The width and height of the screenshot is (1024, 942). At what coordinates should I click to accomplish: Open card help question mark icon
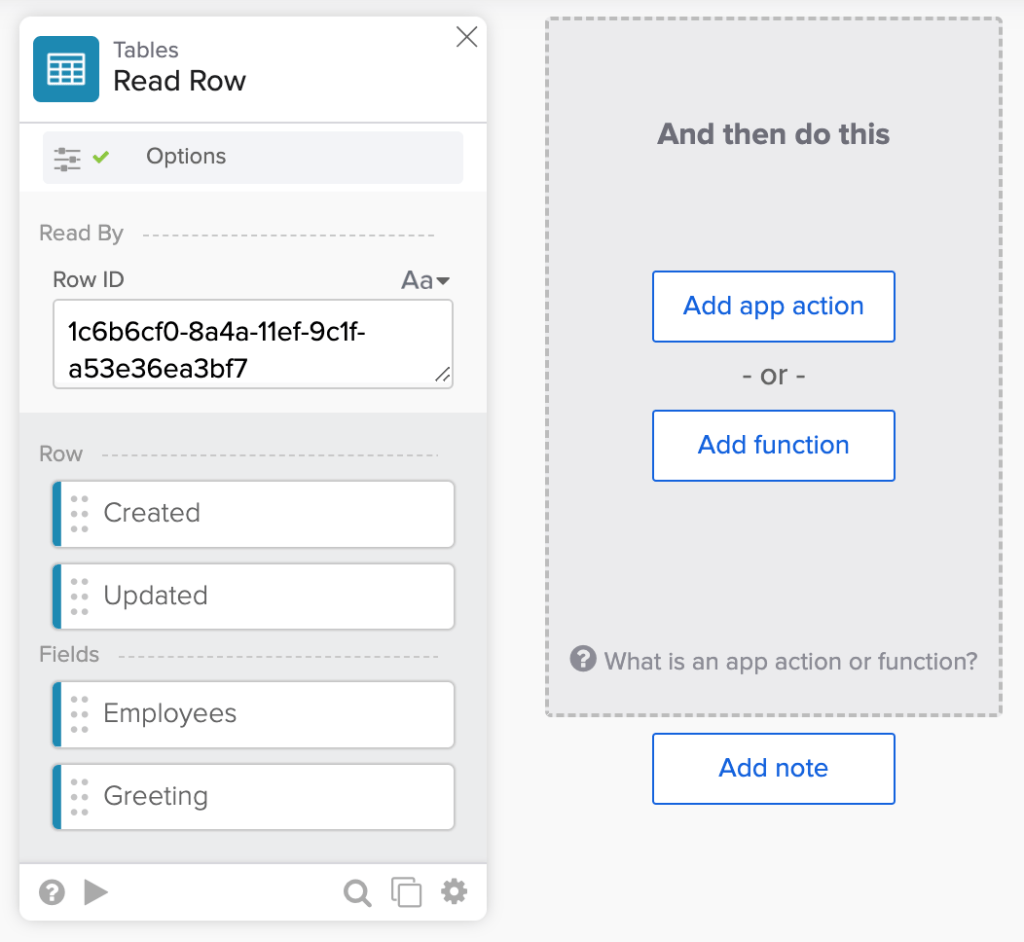tap(52, 892)
